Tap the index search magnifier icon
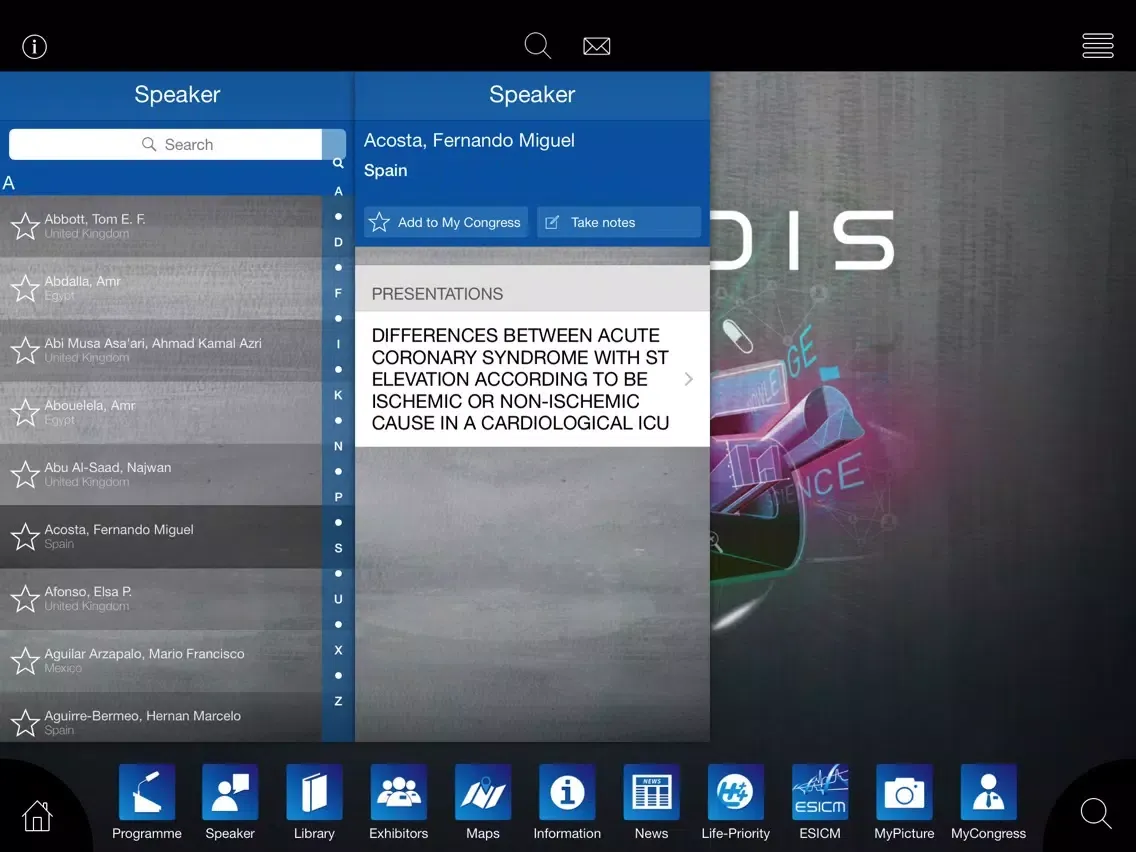 click(x=338, y=163)
